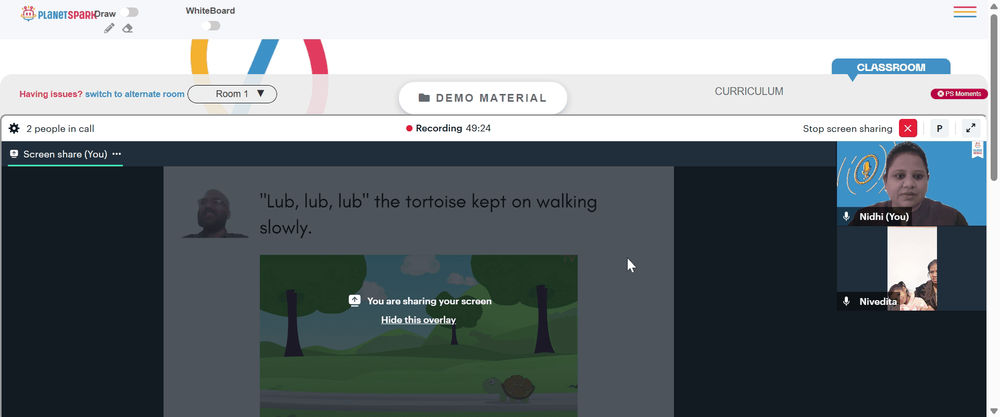Viewport: 1000px width, 417px height.
Task: Click the Recording 49:24 indicator
Action: tap(448, 128)
